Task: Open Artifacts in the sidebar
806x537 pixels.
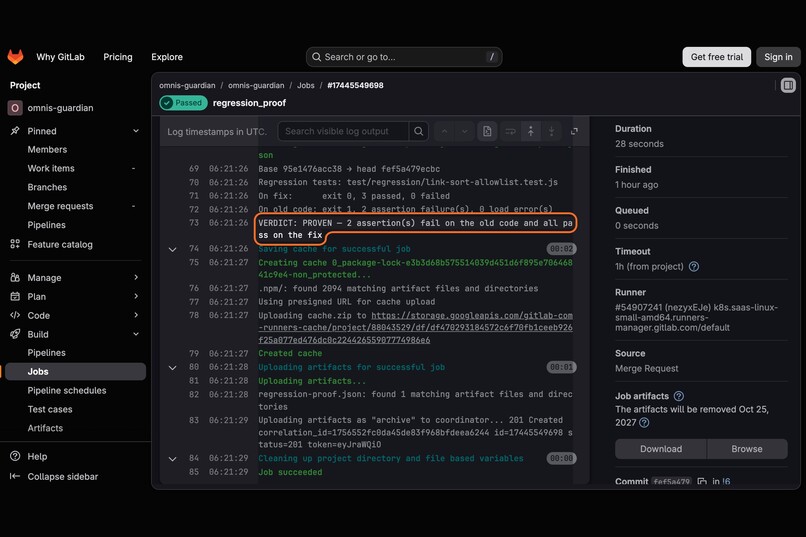Action: pos(45,428)
